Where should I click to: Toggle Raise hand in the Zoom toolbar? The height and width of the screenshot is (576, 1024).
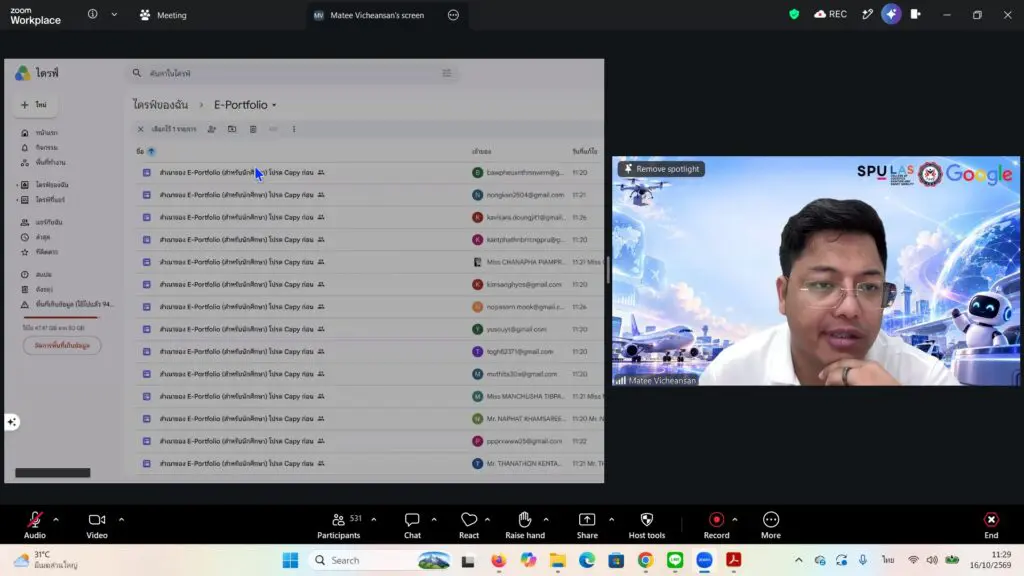coord(524,525)
